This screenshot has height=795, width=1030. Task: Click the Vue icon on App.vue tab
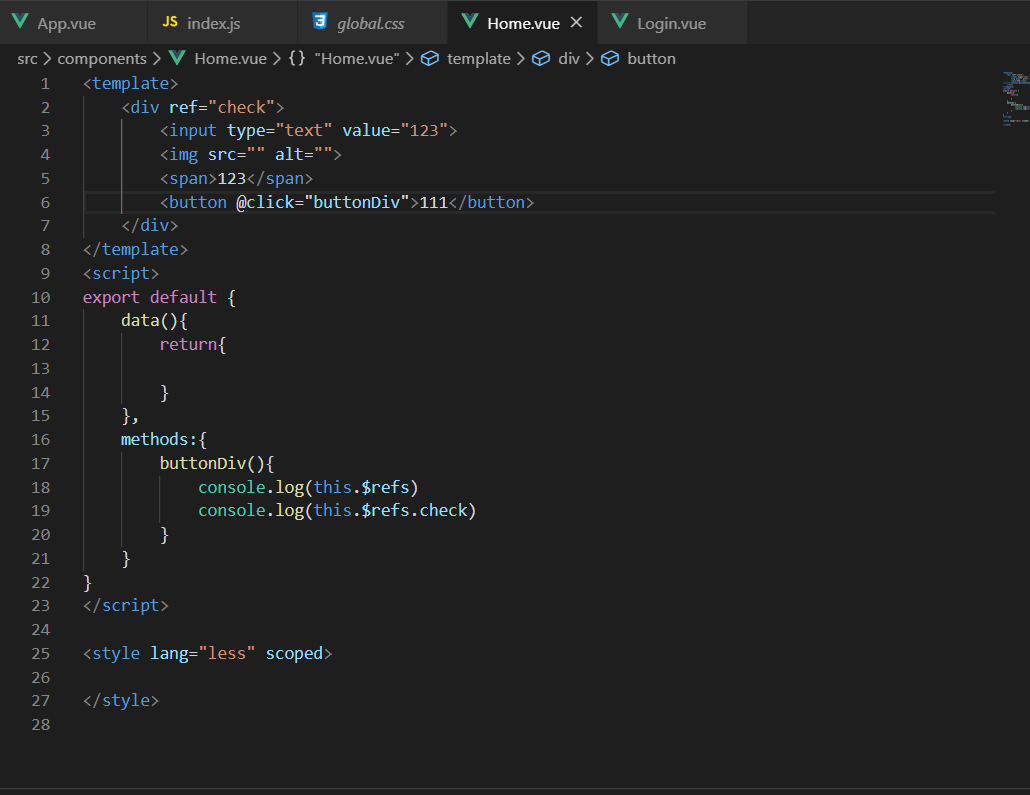pyautogui.click(x=20, y=22)
